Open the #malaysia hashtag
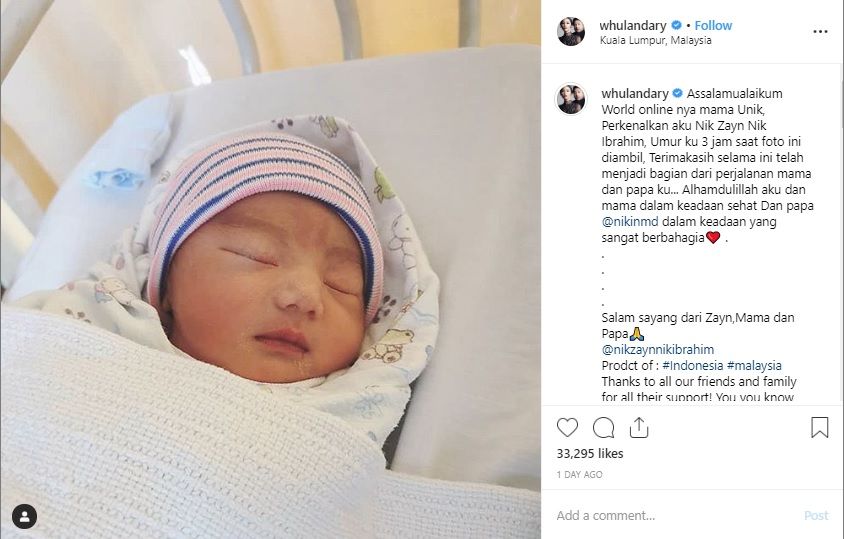844x539 pixels. pos(754,366)
